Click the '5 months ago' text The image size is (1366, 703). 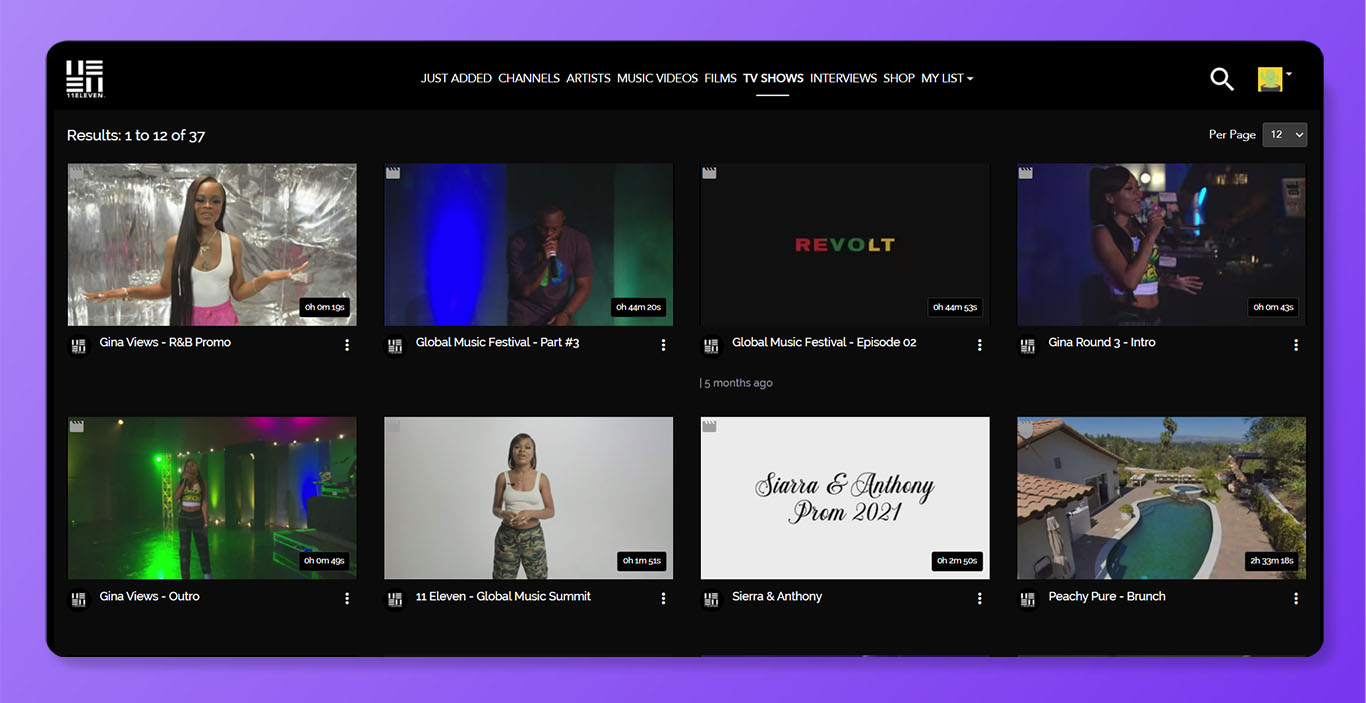point(738,383)
